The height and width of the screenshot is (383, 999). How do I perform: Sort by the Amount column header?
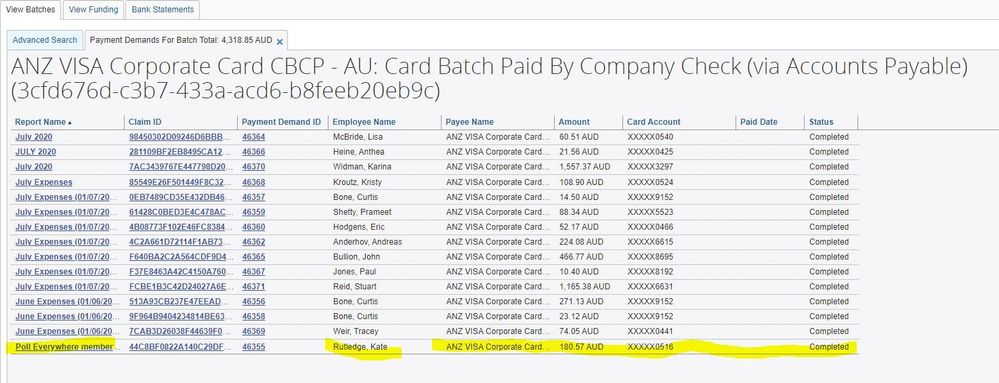point(574,122)
